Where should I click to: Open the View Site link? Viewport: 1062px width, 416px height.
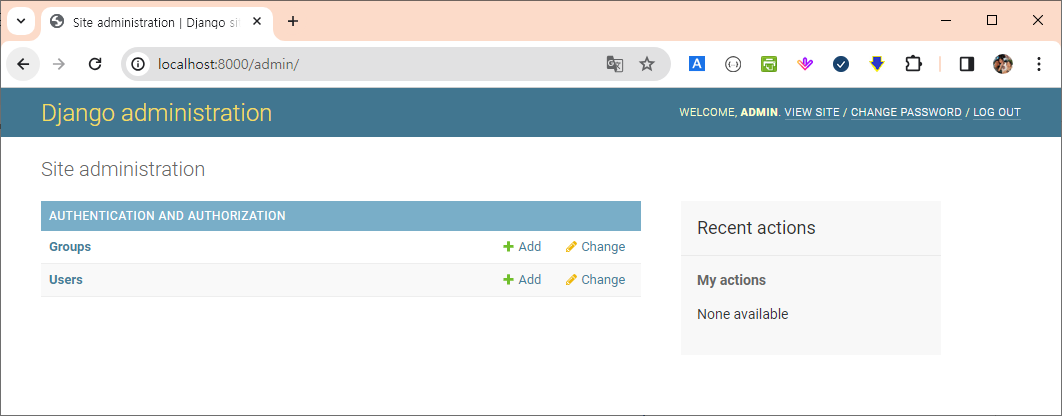click(x=812, y=112)
